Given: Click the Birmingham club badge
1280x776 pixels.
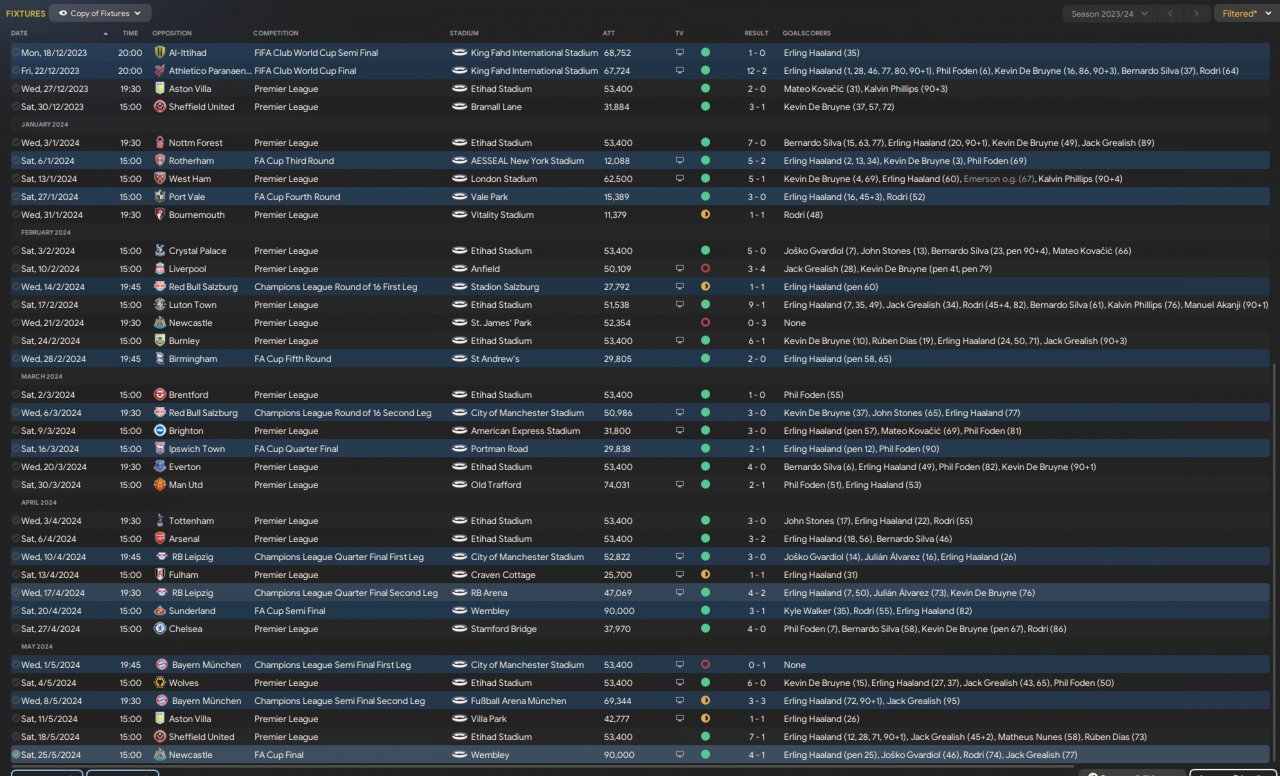Looking at the screenshot, I should (160, 358).
